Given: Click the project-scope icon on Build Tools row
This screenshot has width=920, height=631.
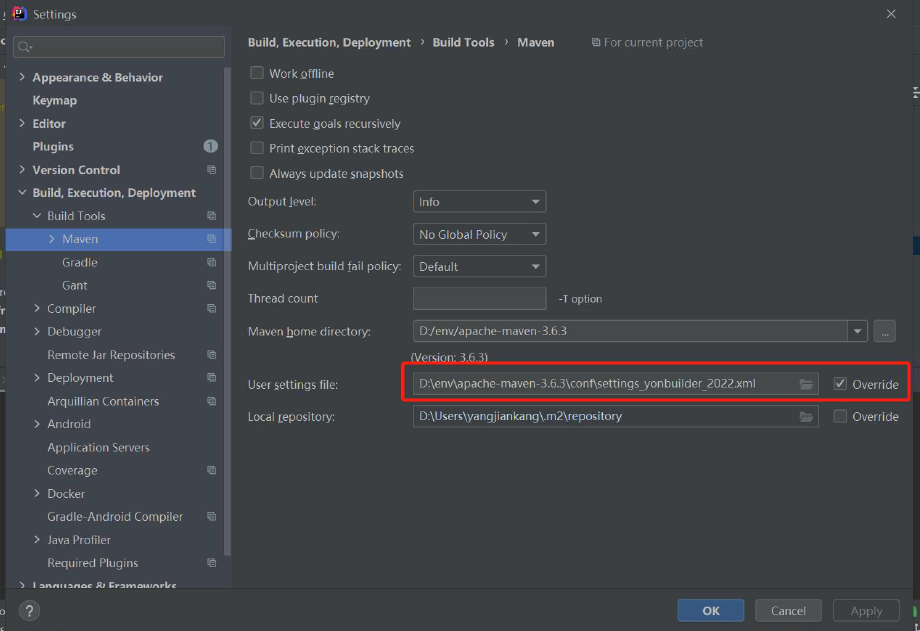Looking at the screenshot, I should pyautogui.click(x=212, y=216).
